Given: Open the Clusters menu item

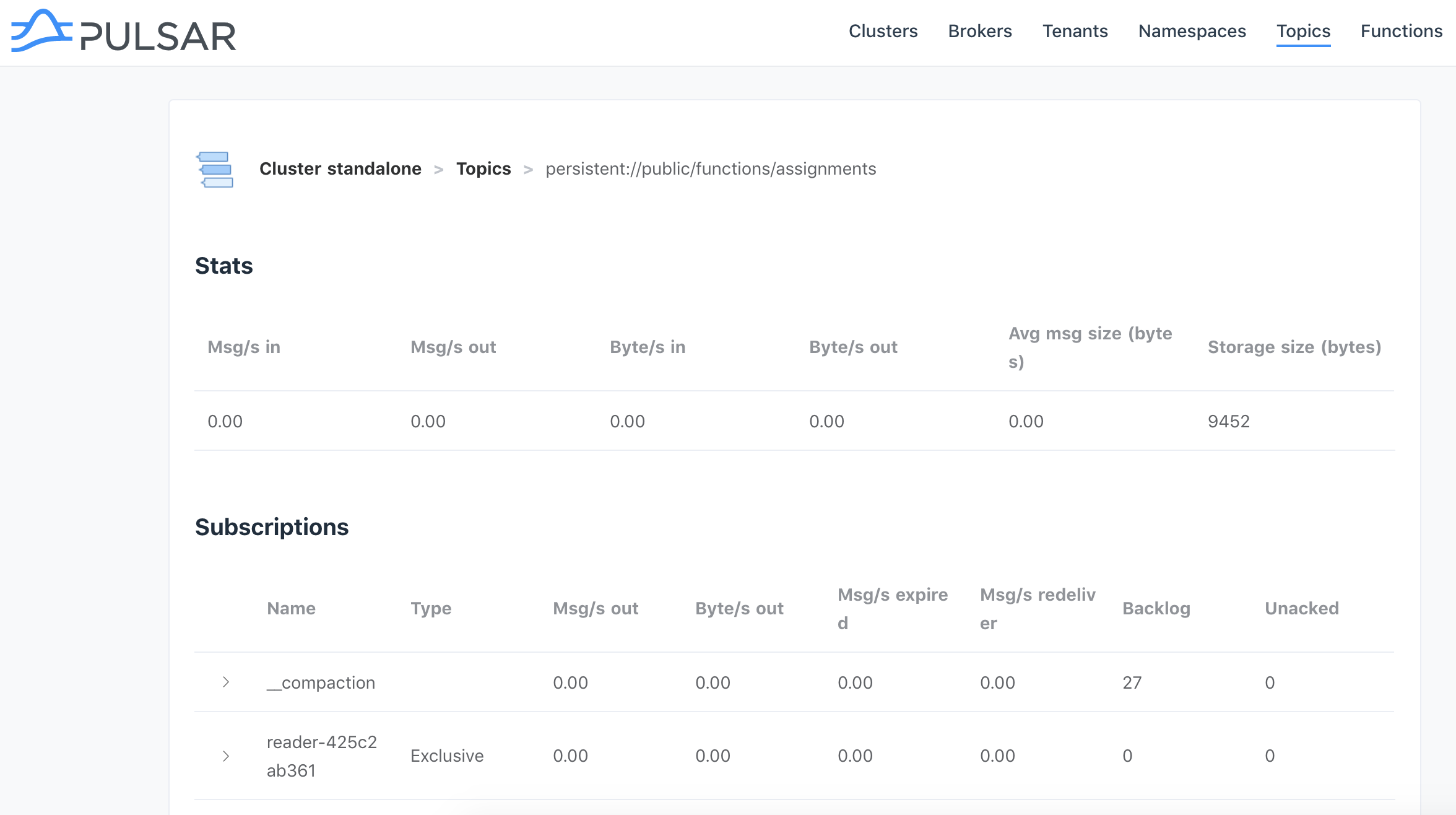Looking at the screenshot, I should tap(883, 31).
